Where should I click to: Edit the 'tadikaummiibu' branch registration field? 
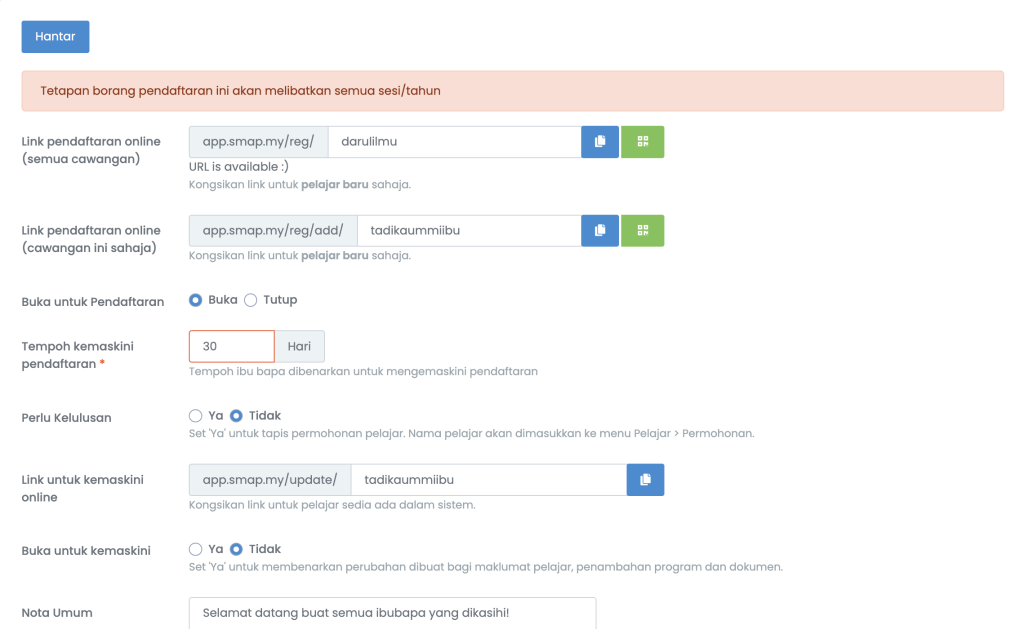tap(468, 231)
